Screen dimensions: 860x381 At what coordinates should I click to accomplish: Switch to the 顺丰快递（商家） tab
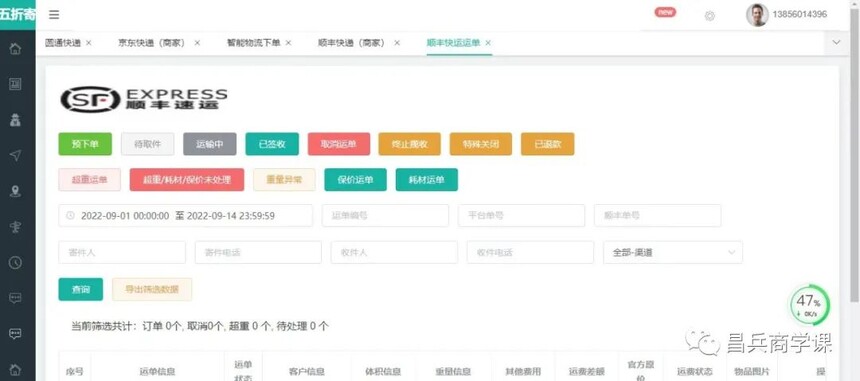pos(353,43)
